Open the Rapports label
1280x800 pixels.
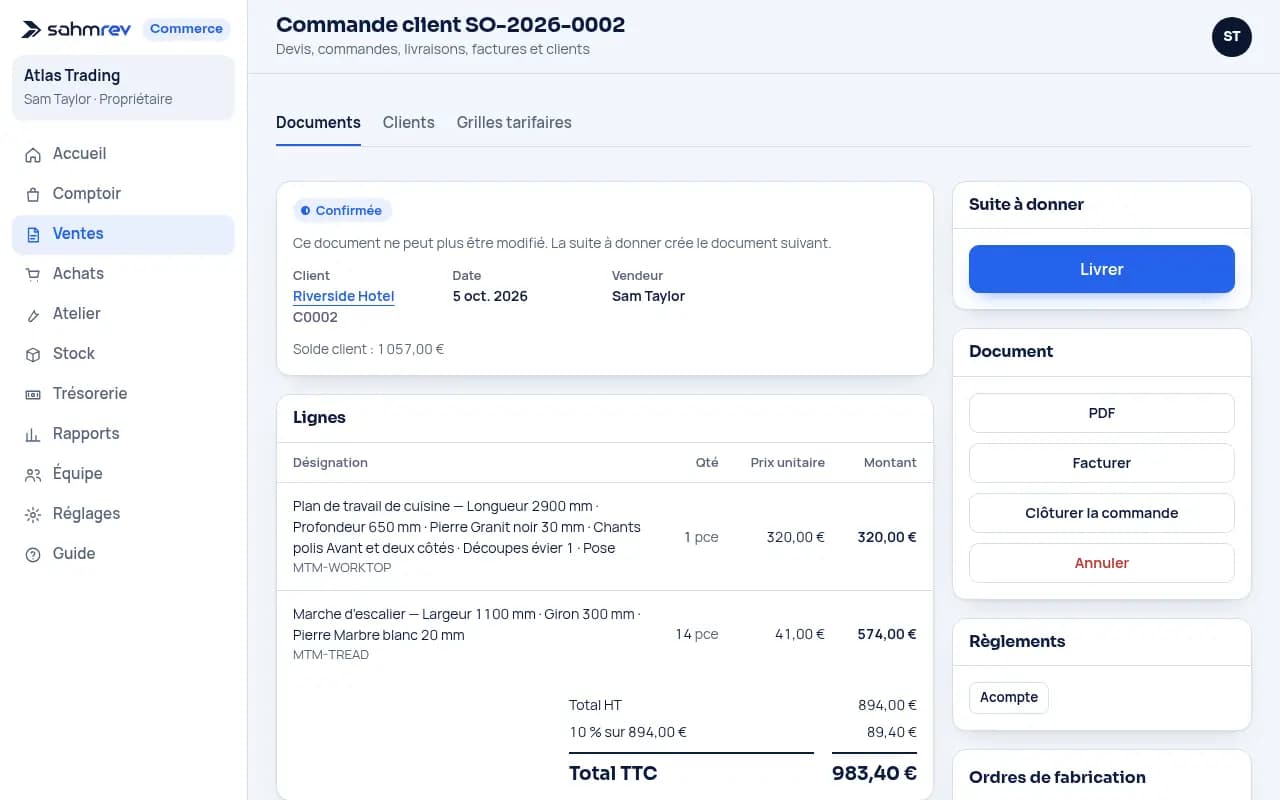pyautogui.click(x=86, y=434)
